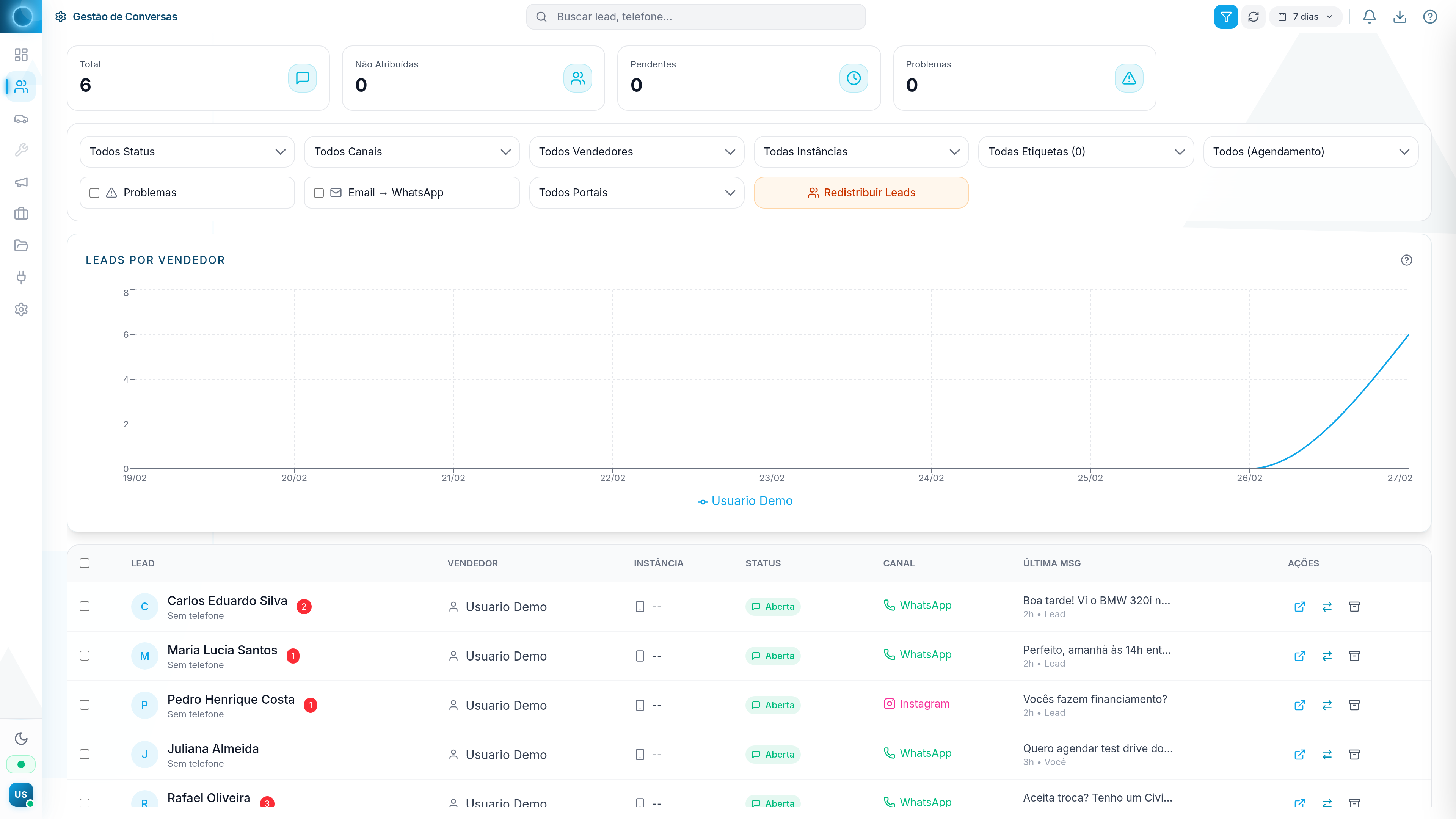Enable the Problemas filter checkbox
Screen dimensions: 1456x819
pyautogui.click(x=94, y=192)
